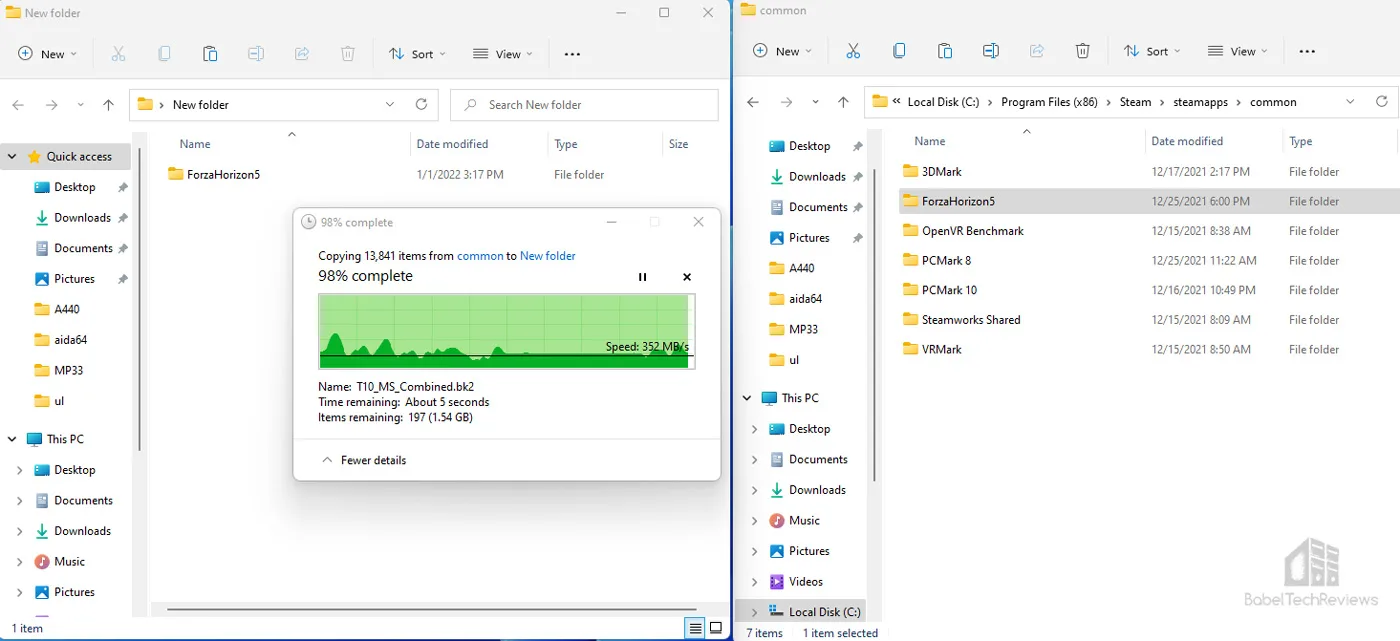Switch to large thumbnails view in New folder status bar

(716, 628)
